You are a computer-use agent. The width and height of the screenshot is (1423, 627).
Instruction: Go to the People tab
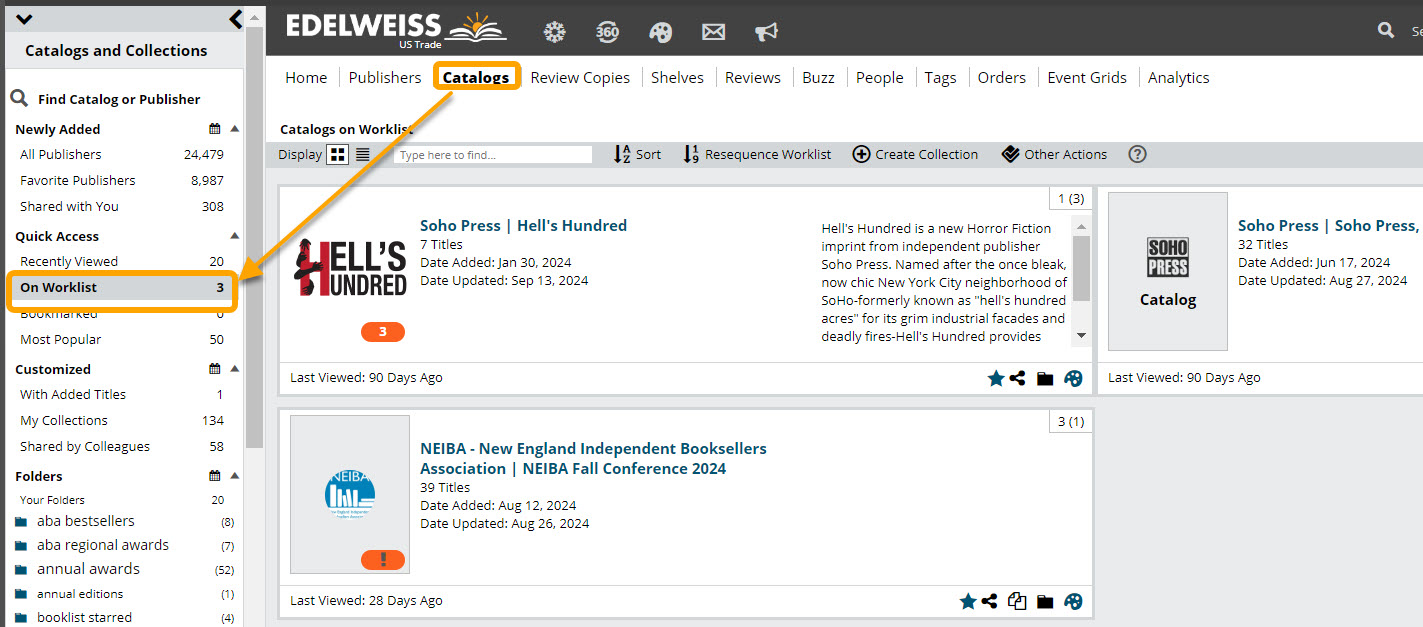(x=879, y=77)
